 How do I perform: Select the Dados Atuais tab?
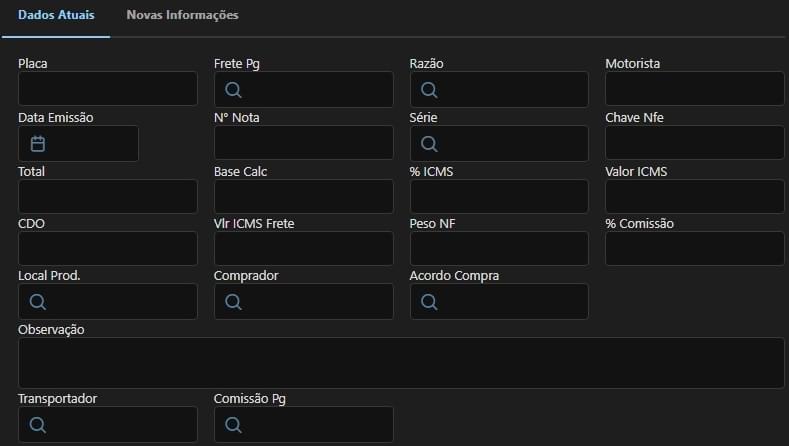(56, 16)
